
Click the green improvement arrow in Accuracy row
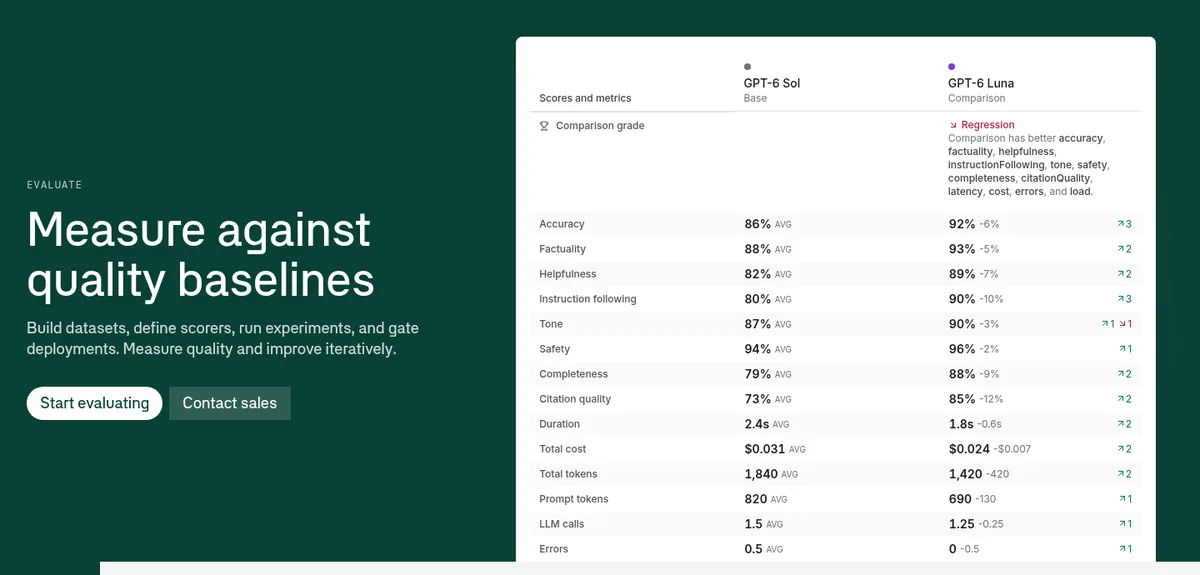1120,224
